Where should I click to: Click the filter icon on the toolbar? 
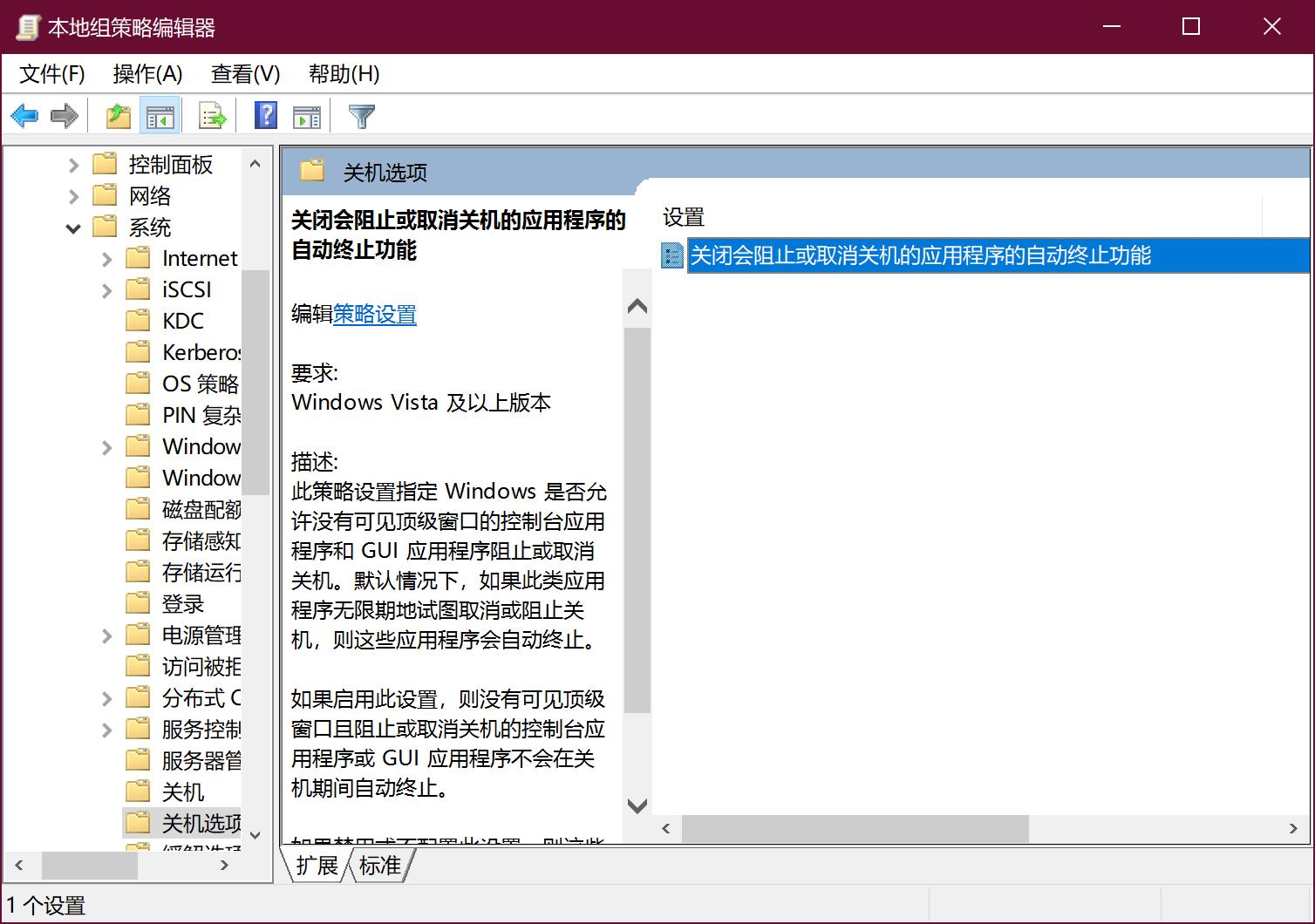[x=361, y=115]
